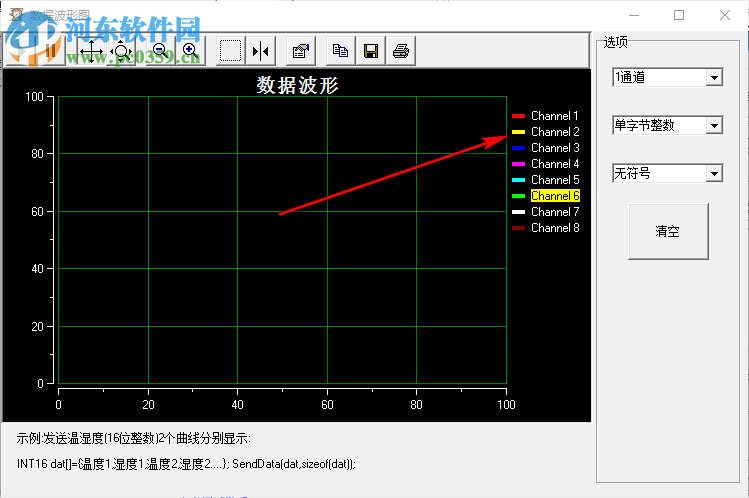
Task: Click the 清空 clear button
Action: 668,232
